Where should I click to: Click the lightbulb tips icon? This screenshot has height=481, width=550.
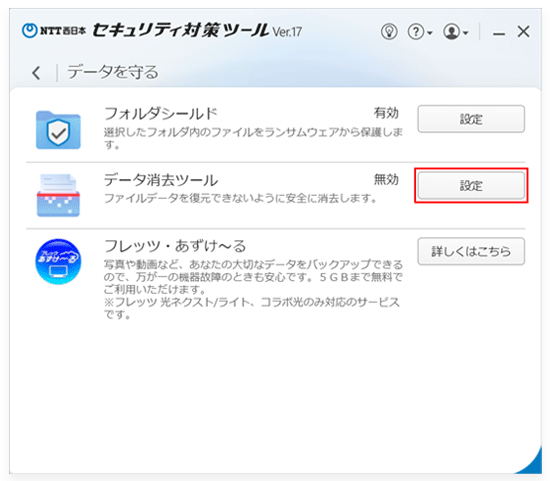[x=389, y=32]
